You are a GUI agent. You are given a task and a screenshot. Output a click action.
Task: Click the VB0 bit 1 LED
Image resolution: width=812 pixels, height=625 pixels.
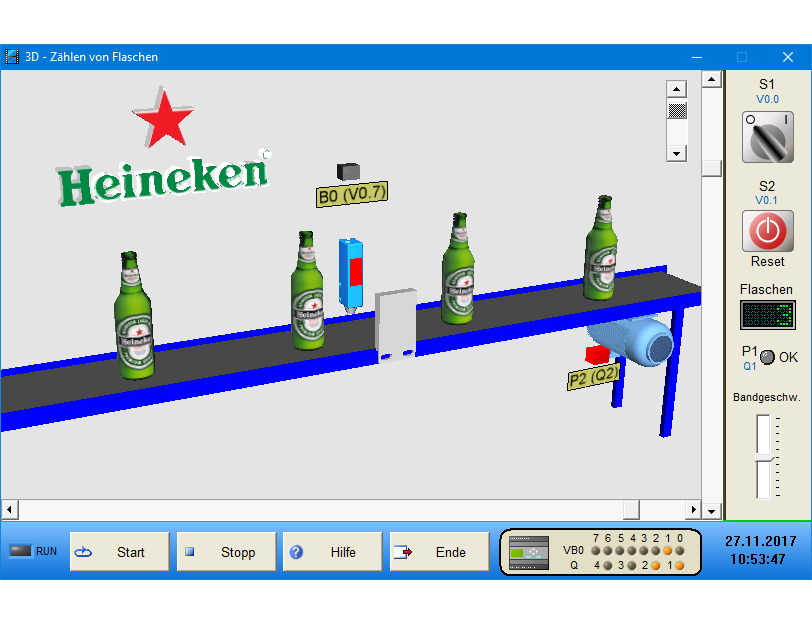(x=668, y=551)
